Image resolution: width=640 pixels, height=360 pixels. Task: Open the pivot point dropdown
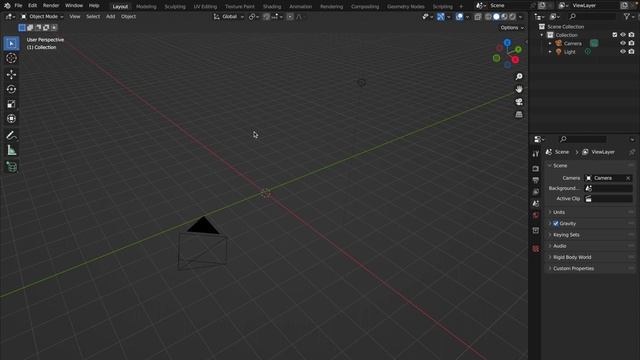[253, 17]
